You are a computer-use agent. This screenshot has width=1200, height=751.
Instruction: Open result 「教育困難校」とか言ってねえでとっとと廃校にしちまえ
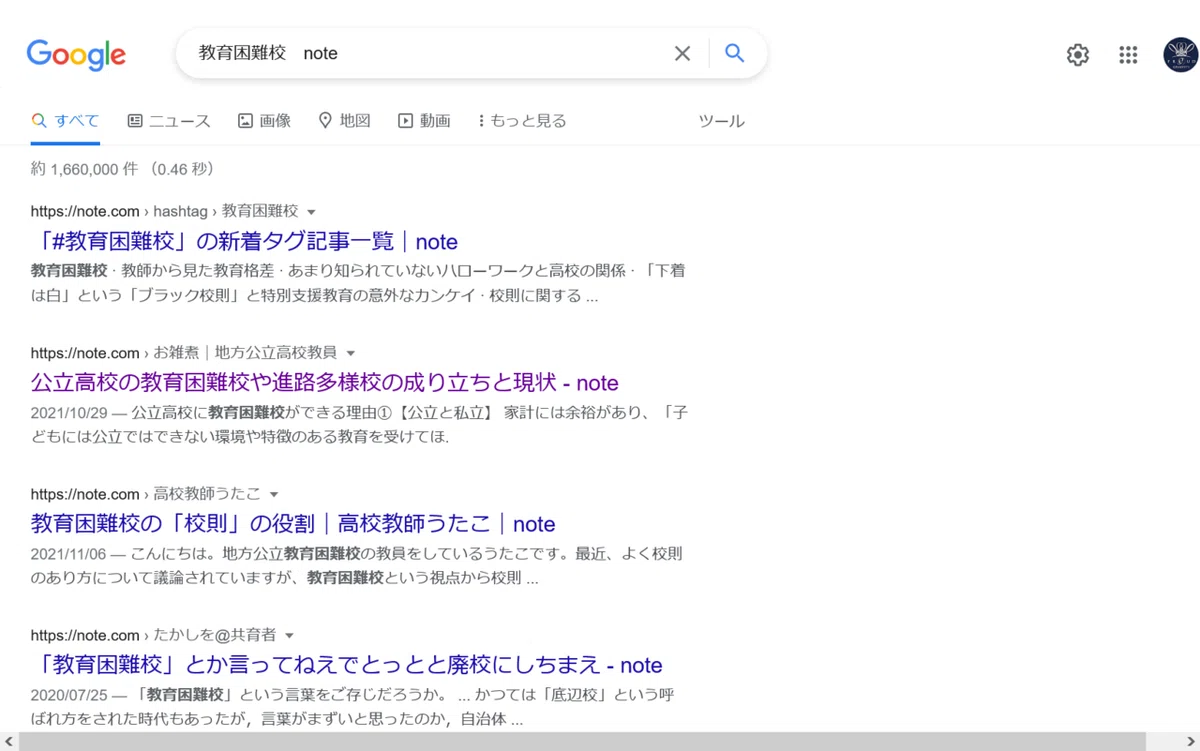346,665
